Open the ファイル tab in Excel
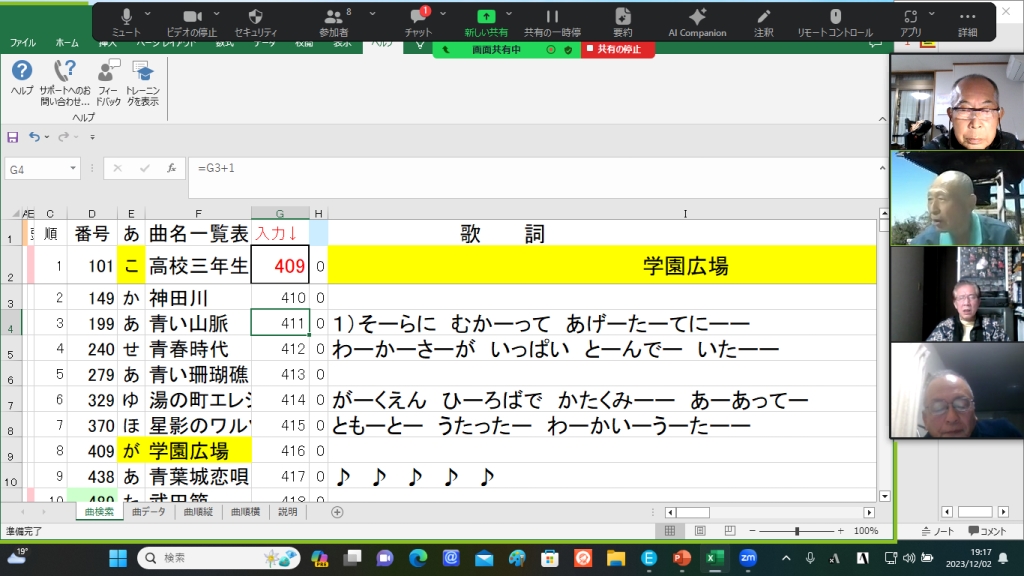Viewport: 1024px width, 576px height. click(23, 43)
